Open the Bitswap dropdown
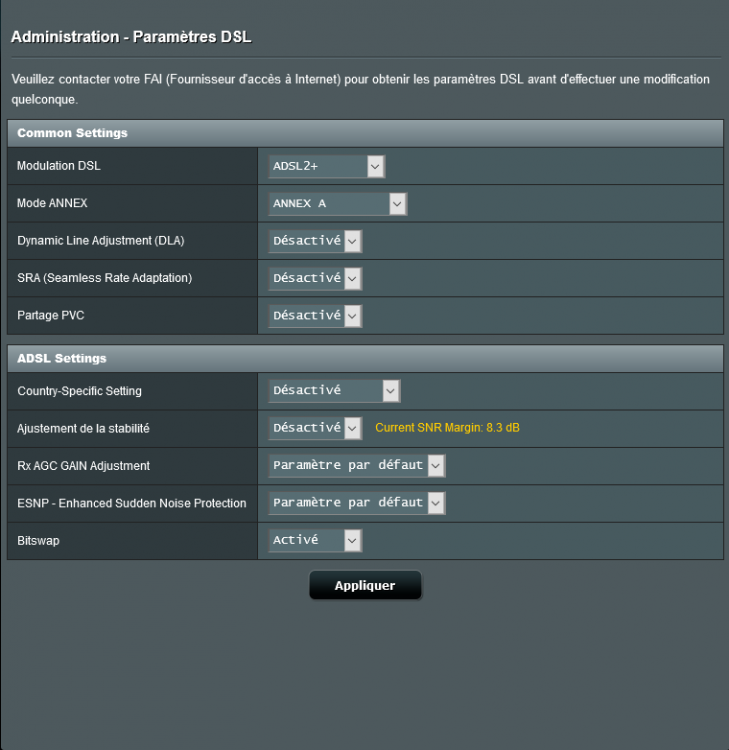Viewport: 729px width, 750px height. tap(315, 540)
